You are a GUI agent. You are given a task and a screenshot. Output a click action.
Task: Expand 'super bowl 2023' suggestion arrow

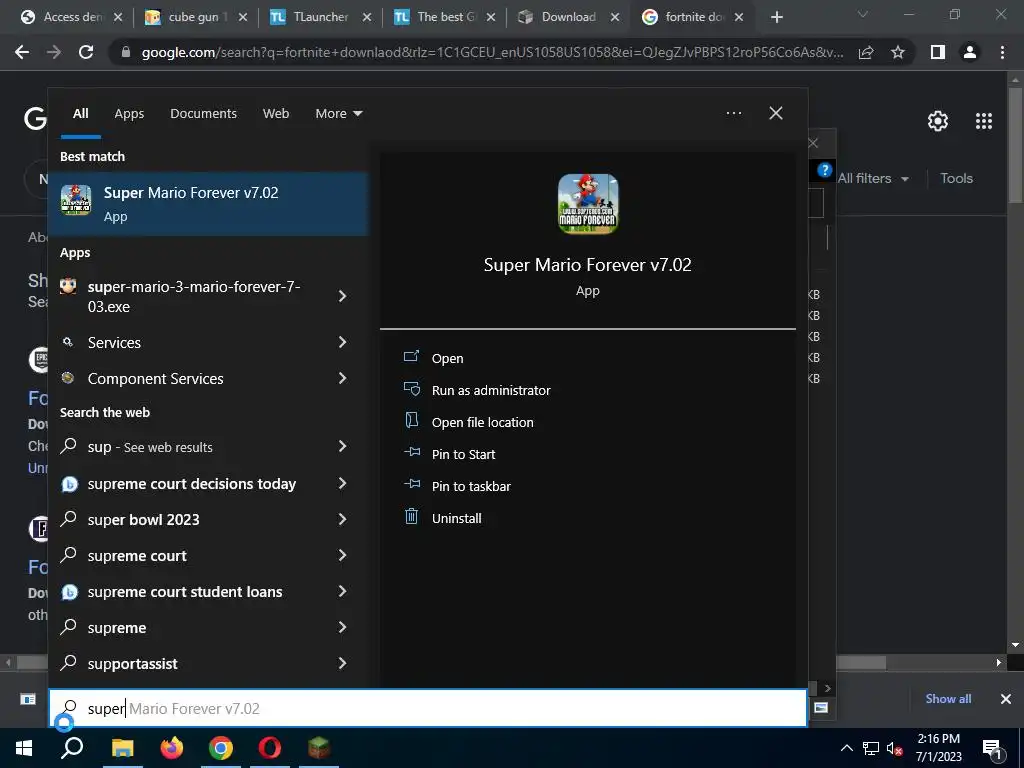pyautogui.click(x=342, y=519)
